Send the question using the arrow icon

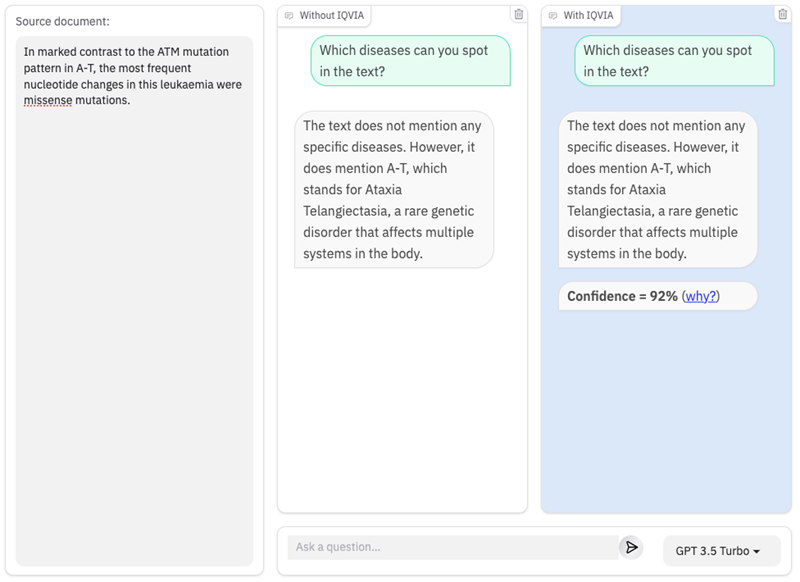631,547
